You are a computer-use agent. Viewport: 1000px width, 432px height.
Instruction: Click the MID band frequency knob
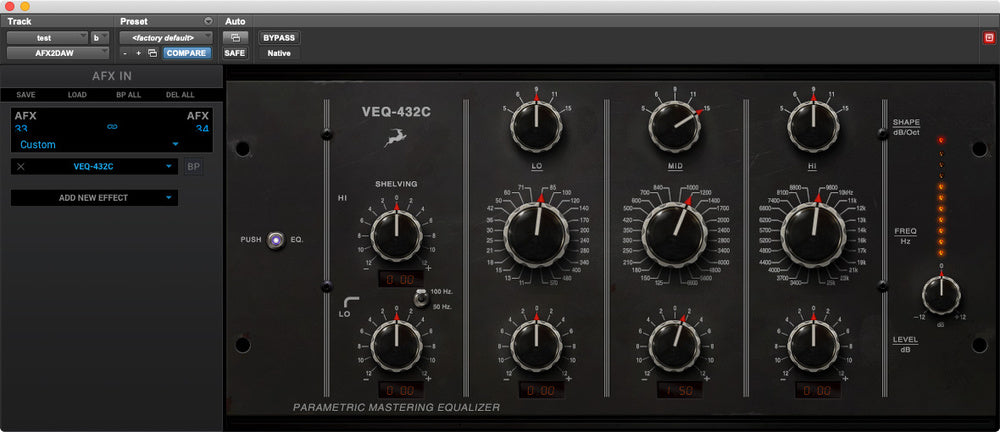pos(675,235)
